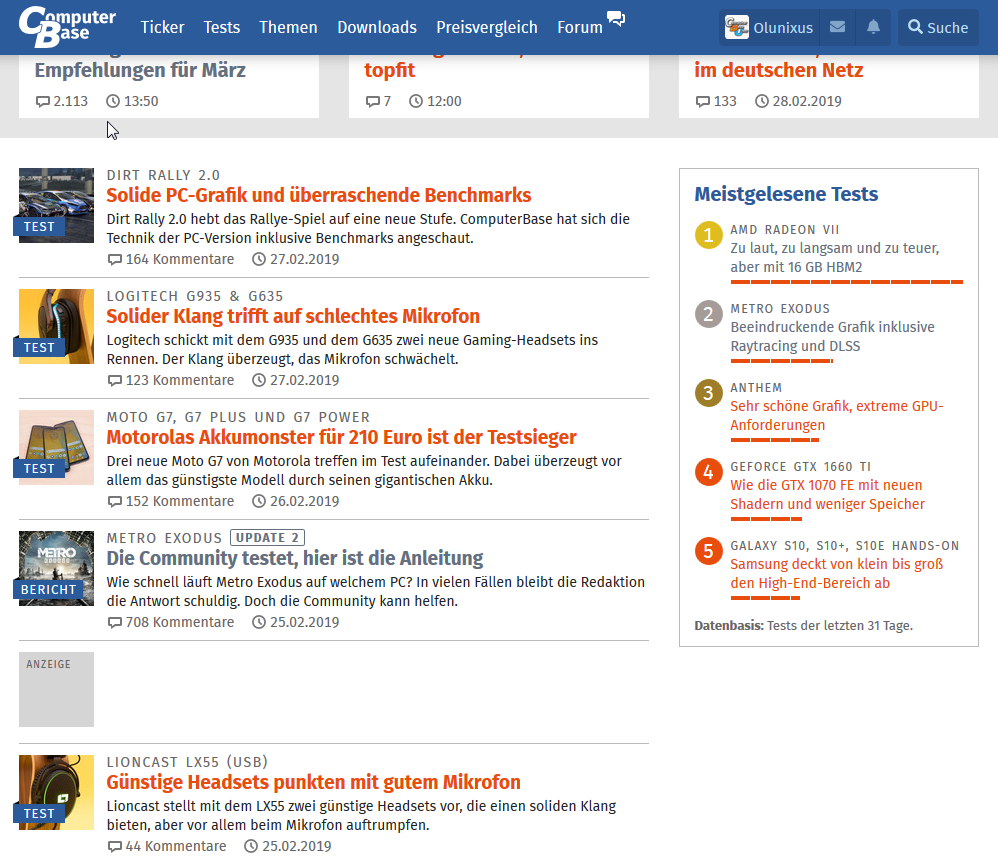998x859 pixels.
Task: Open the Moto G7 phones thumbnail
Action: [x=57, y=447]
